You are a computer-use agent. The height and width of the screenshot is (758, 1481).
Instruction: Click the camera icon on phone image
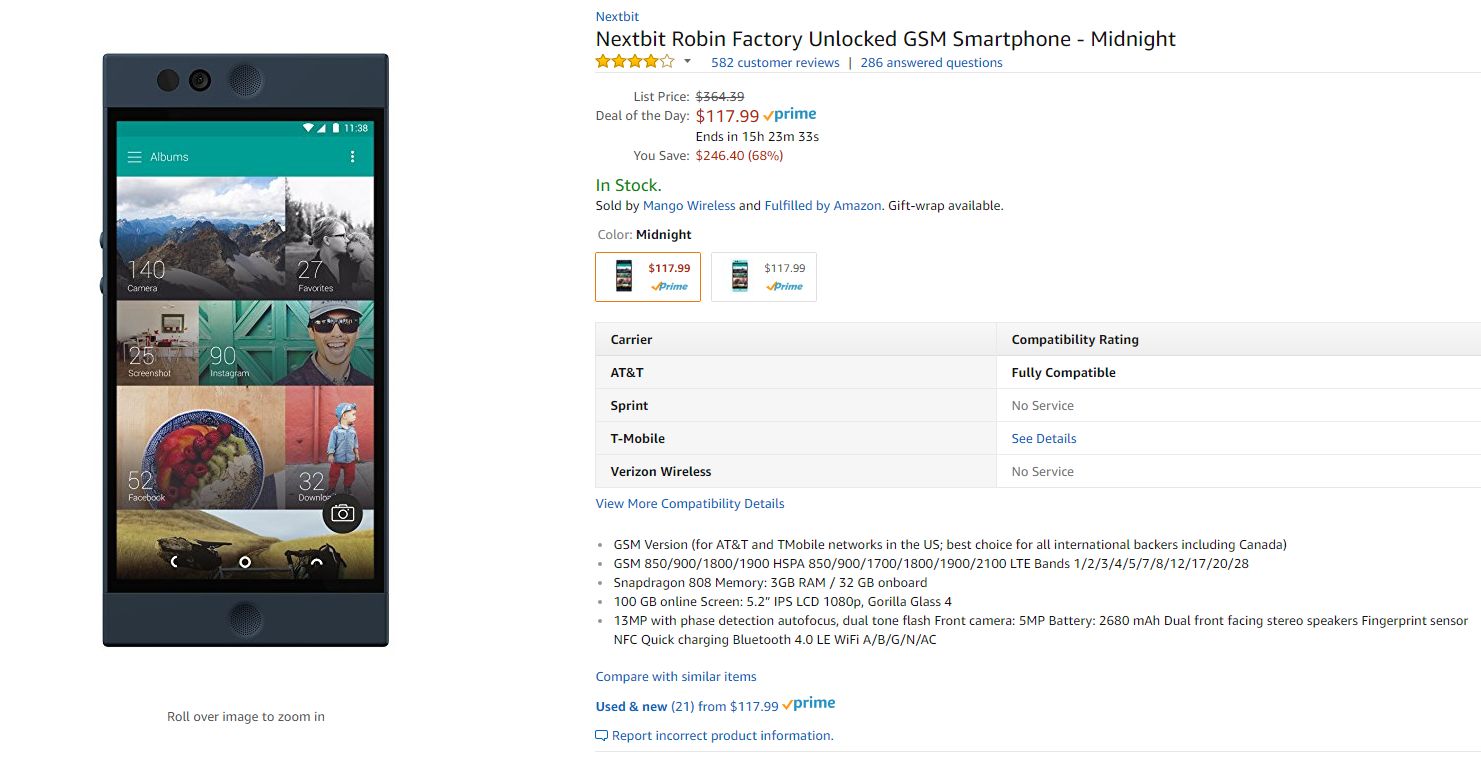coord(342,513)
